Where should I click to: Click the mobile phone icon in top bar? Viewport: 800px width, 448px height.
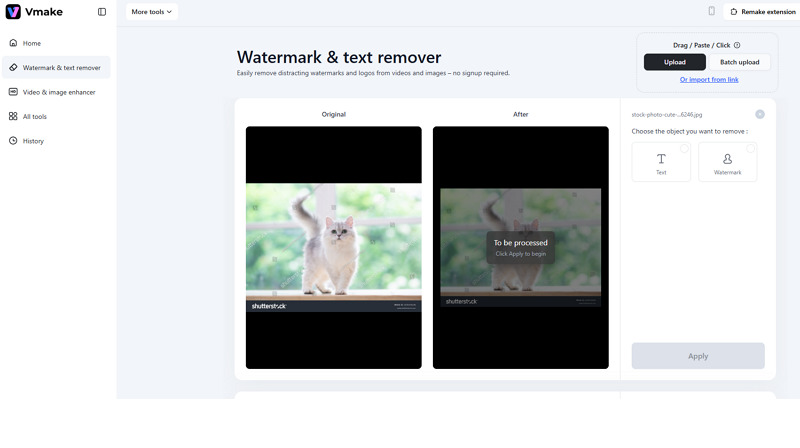coord(711,11)
